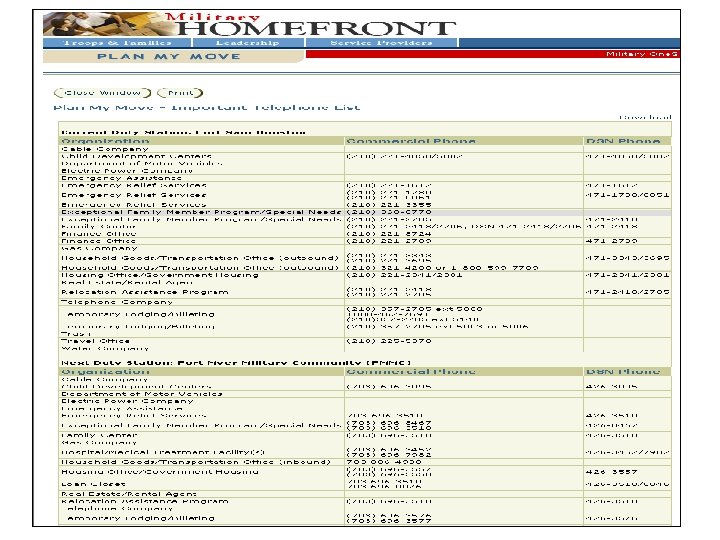Click the Download link above the table
The width and height of the screenshot is (720, 540).
(x=645, y=118)
